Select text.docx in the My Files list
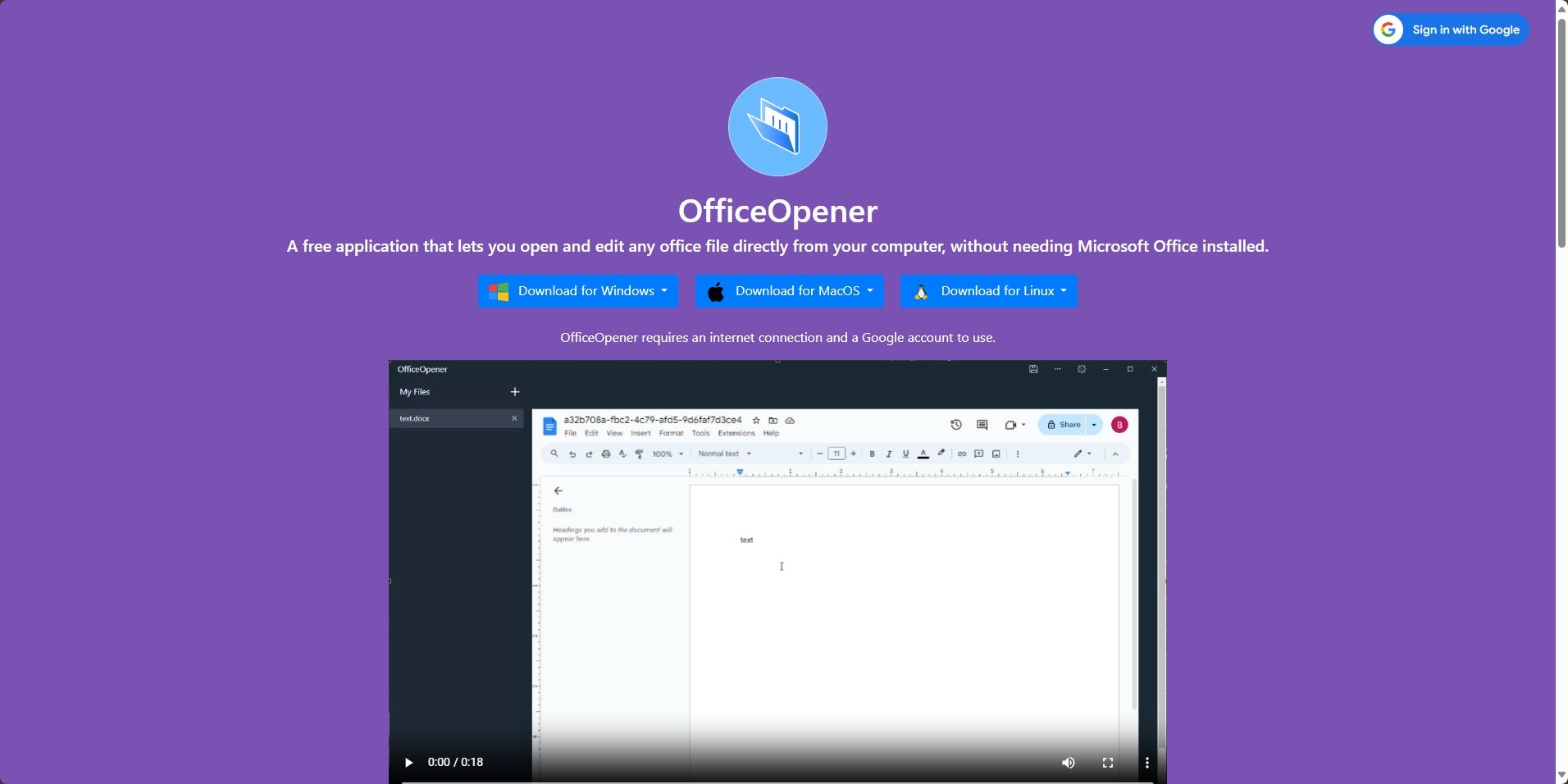The image size is (1568, 784). [456, 418]
